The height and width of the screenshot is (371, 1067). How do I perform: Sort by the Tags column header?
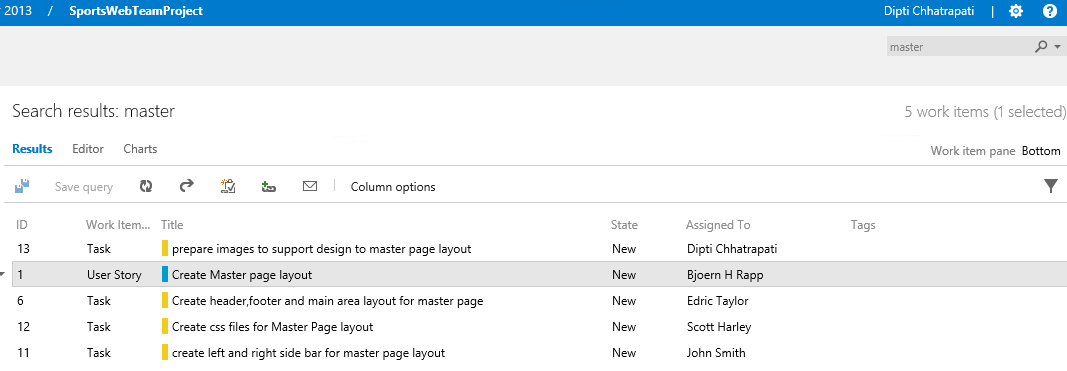coord(863,225)
